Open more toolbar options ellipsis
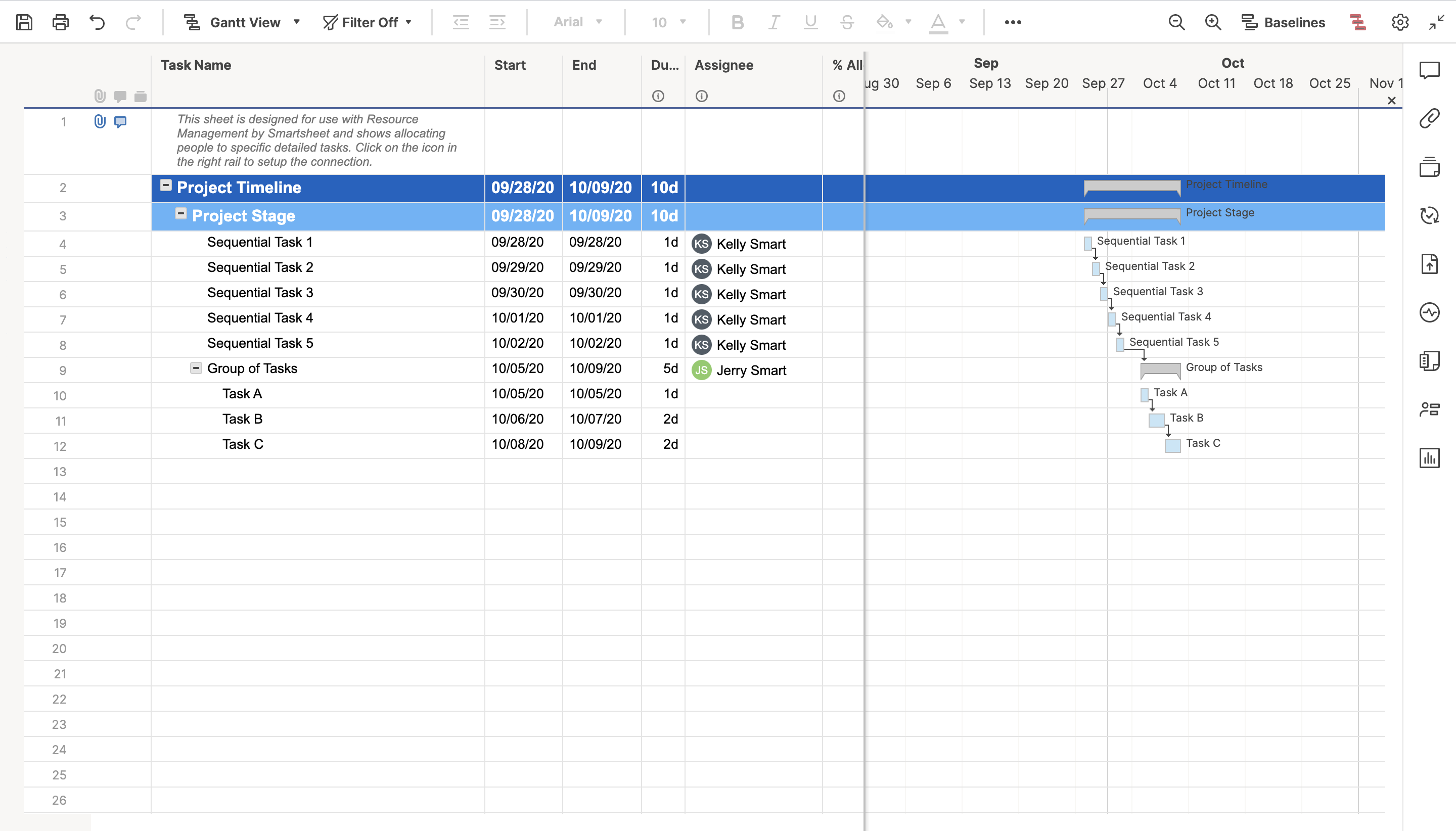Image resolution: width=1456 pixels, height=831 pixels. (x=1013, y=22)
